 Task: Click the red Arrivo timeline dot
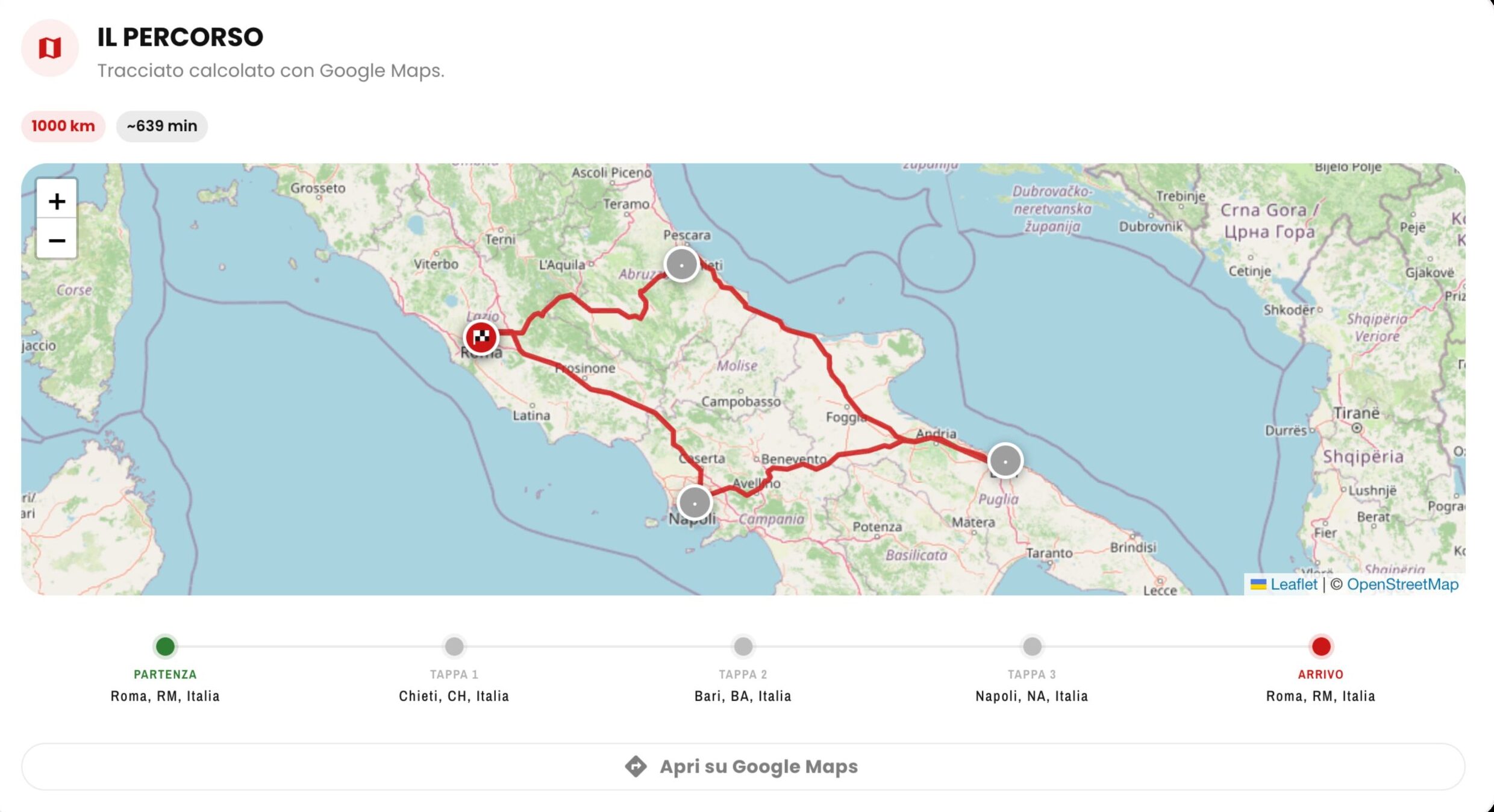click(1321, 646)
